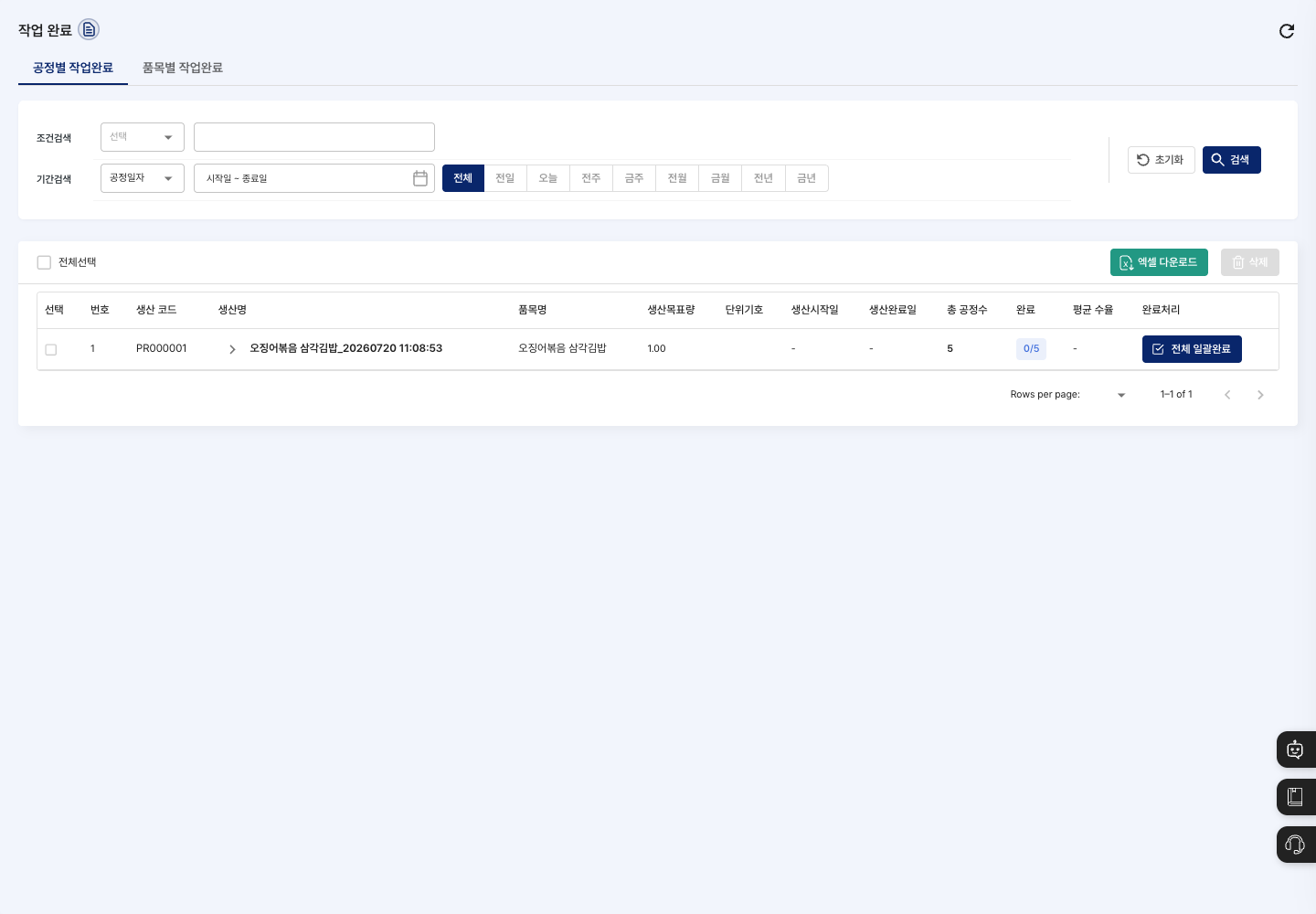Open the 공정일자 period type dropdown
Image resolution: width=1316 pixels, height=914 pixels.
143,178
